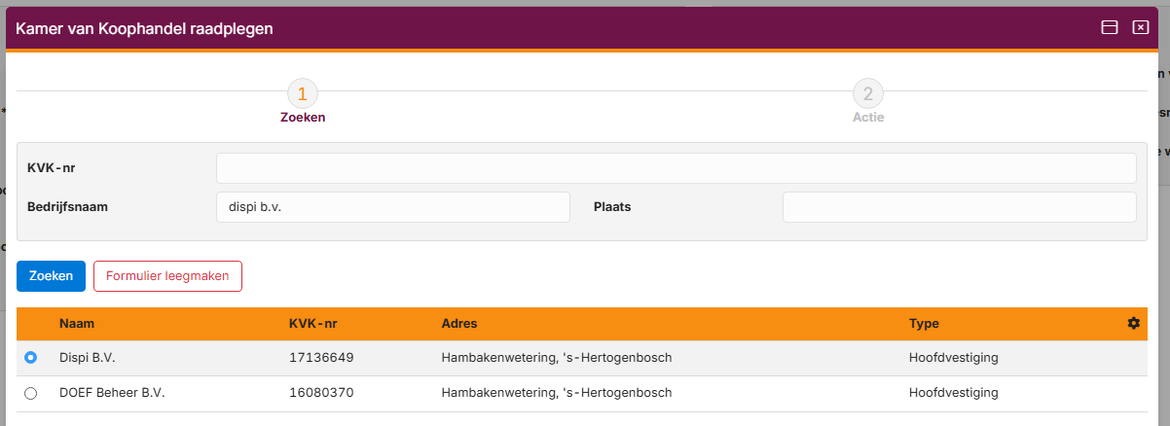This screenshot has width=1170, height=426.
Task: Open table column settings gear
Action: click(x=1133, y=323)
